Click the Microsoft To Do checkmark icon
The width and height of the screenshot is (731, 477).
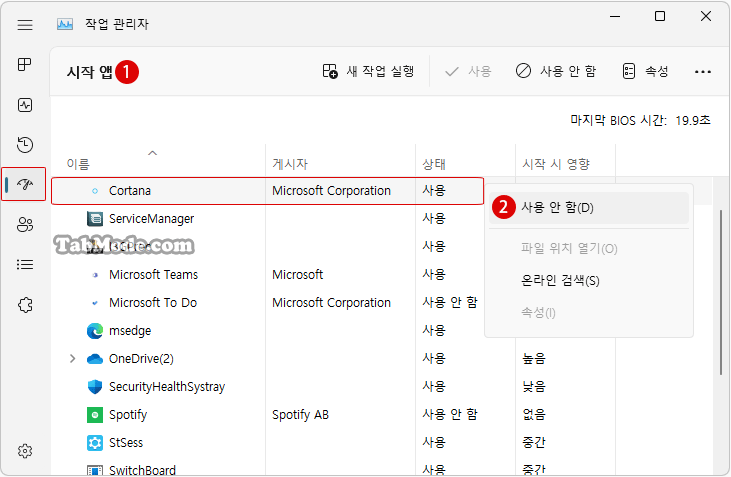95,303
